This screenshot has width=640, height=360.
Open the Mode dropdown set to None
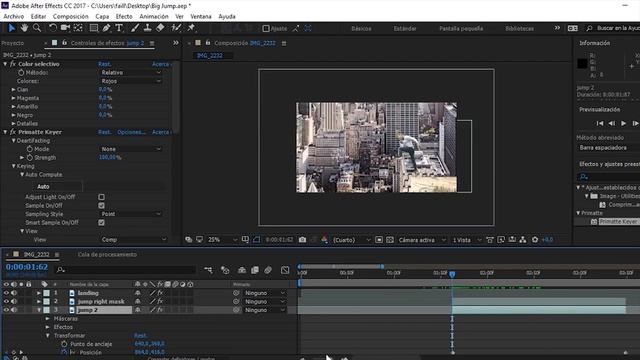[x=131, y=149]
